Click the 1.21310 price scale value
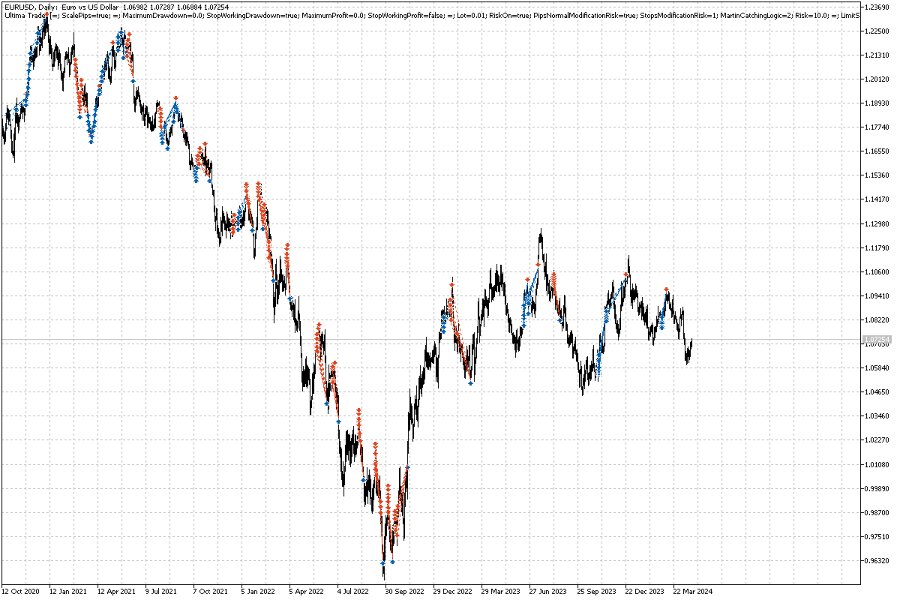The image size is (900, 600). (x=877, y=55)
